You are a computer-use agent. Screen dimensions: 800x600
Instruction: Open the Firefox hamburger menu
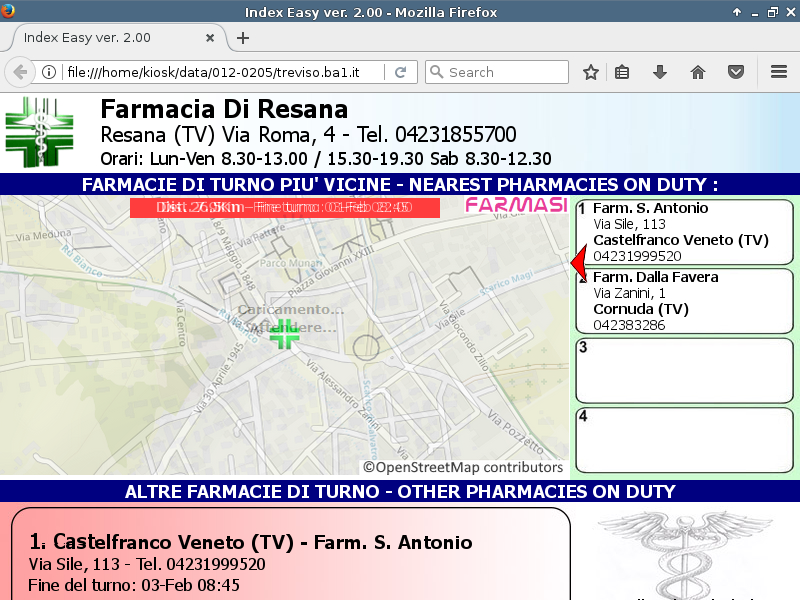[x=779, y=72]
